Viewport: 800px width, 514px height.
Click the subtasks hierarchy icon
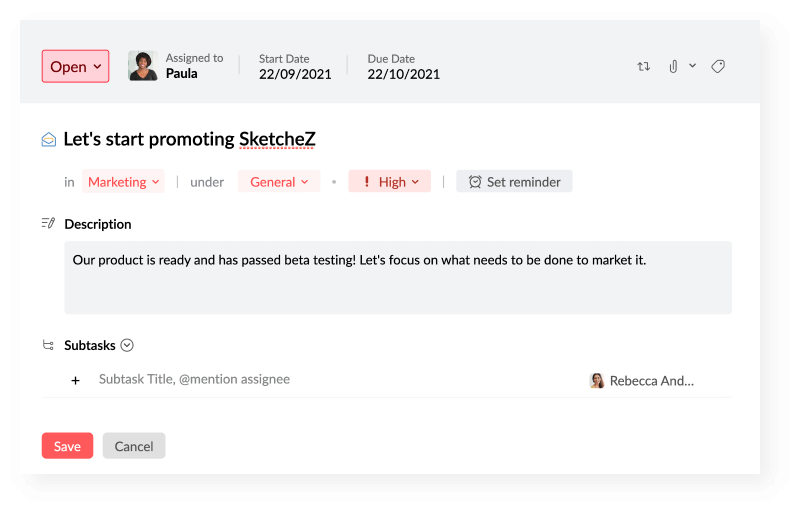point(48,346)
